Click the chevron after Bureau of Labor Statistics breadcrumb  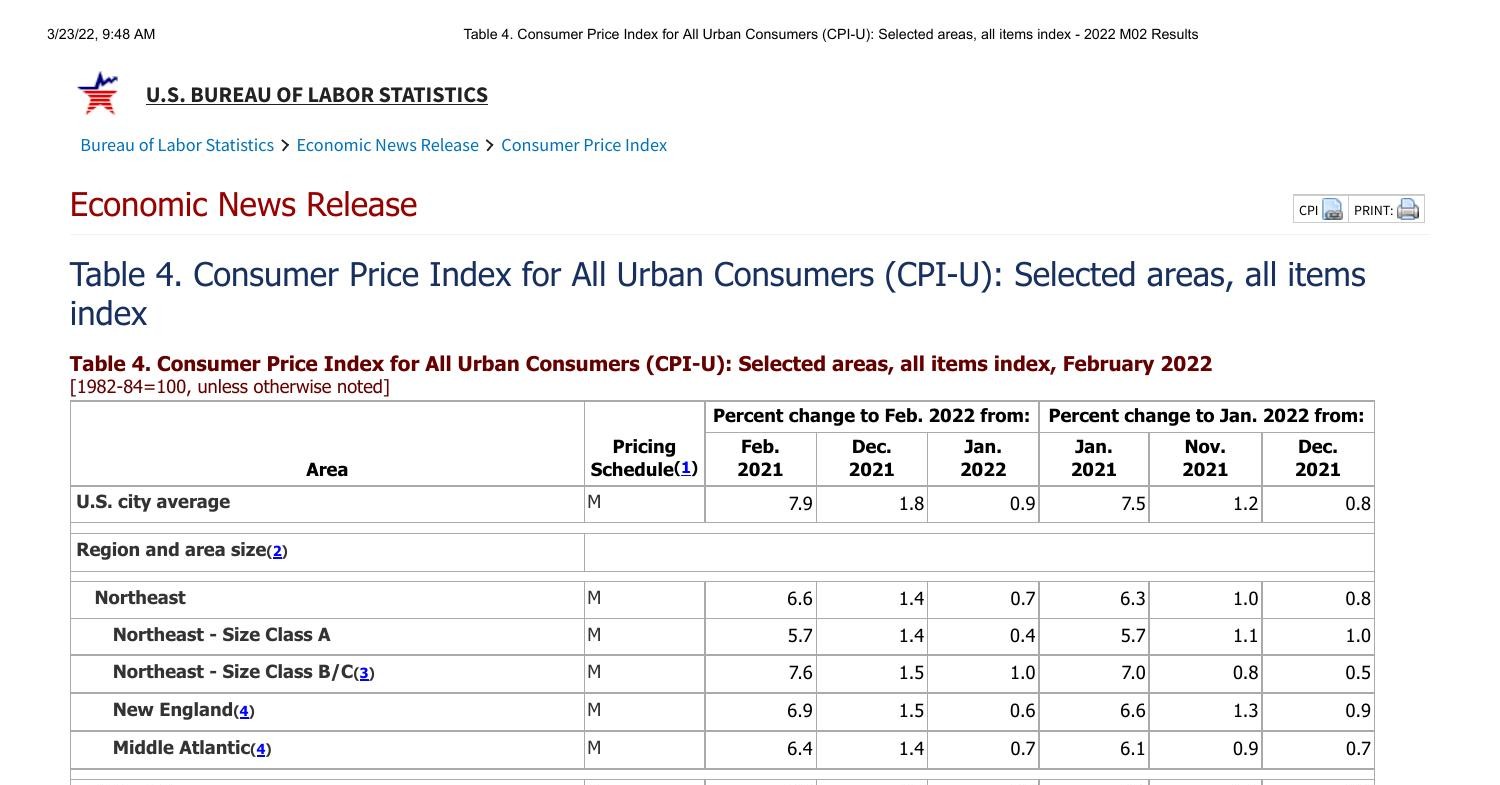point(285,146)
